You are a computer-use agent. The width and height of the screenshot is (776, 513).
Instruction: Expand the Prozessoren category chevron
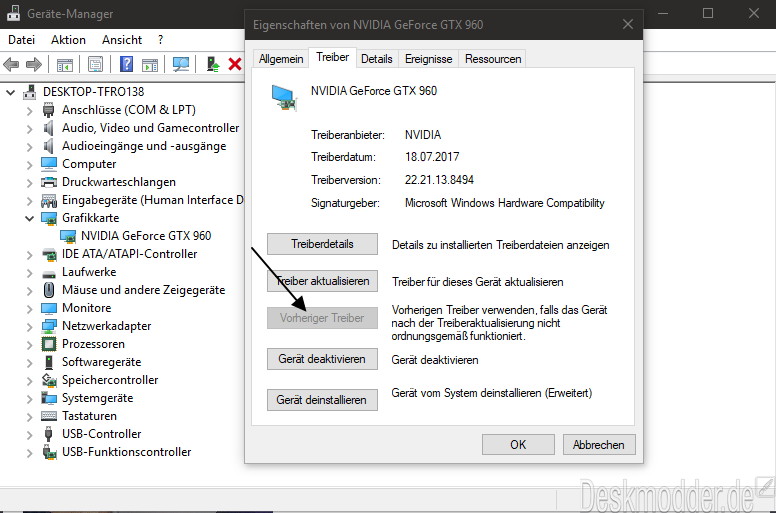pyautogui.click(x=30, y=344)
